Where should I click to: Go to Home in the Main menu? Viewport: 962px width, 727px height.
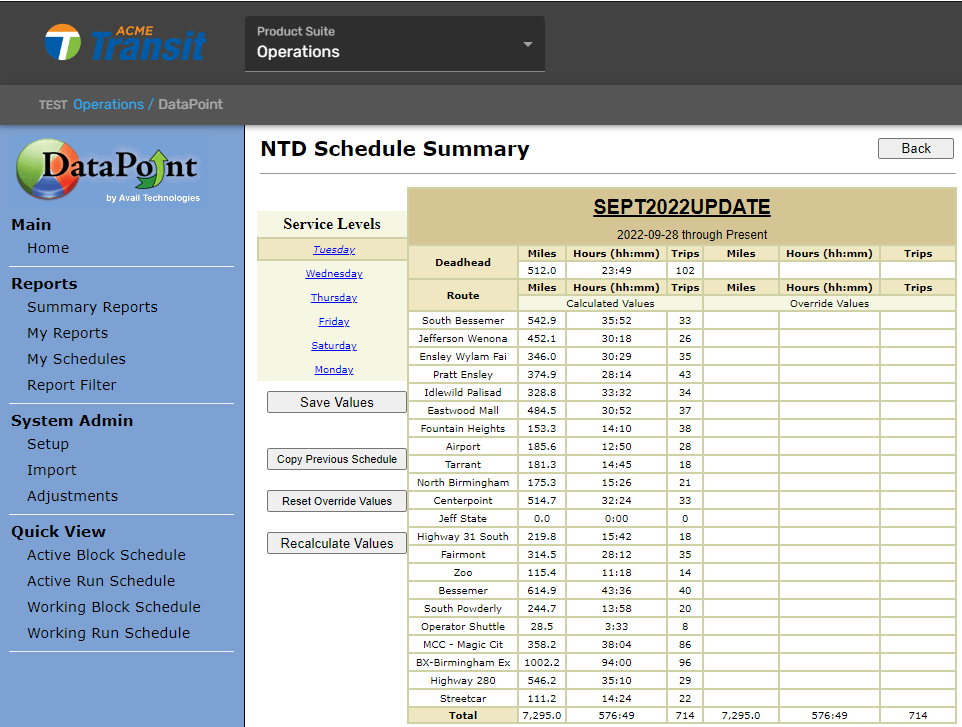coord(48,248)
